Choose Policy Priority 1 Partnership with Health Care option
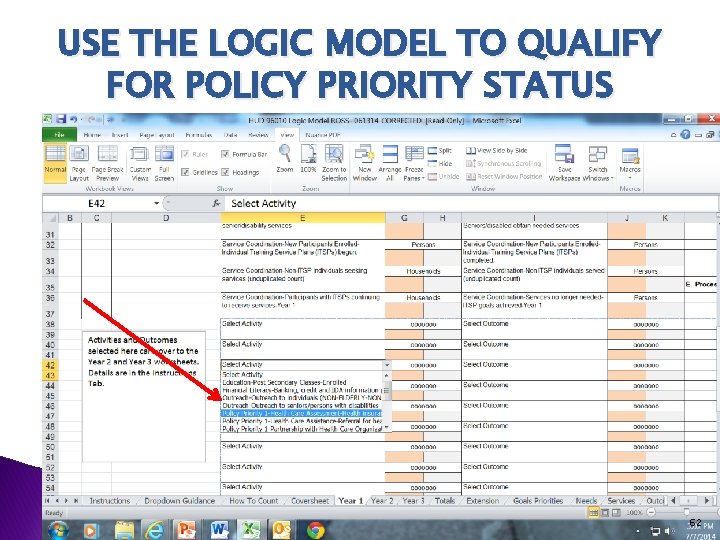720x540 pixels. point(301,429)
